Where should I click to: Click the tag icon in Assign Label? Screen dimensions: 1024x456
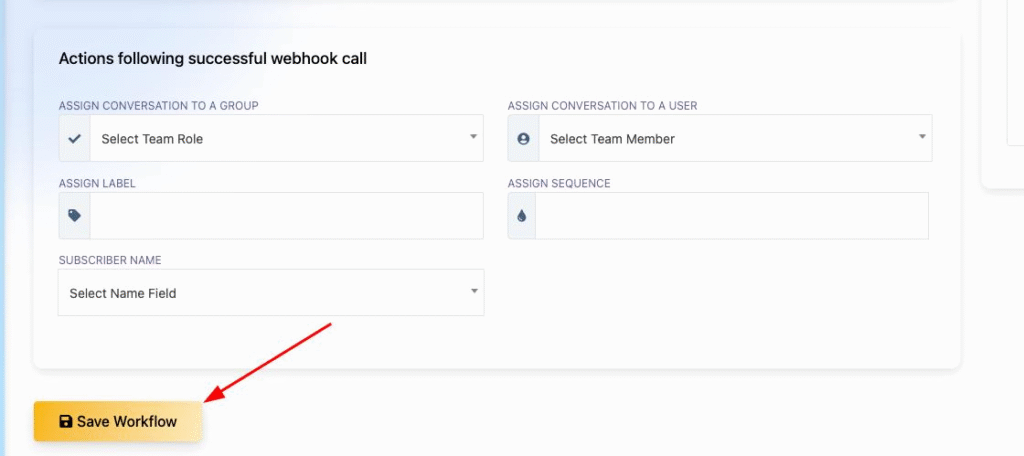[74, 216]
